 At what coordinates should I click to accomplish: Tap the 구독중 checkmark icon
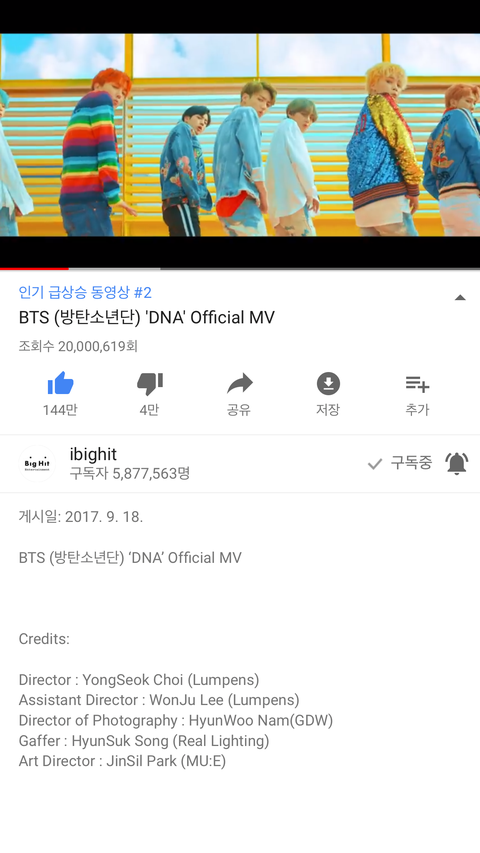[x=375, y=463]
